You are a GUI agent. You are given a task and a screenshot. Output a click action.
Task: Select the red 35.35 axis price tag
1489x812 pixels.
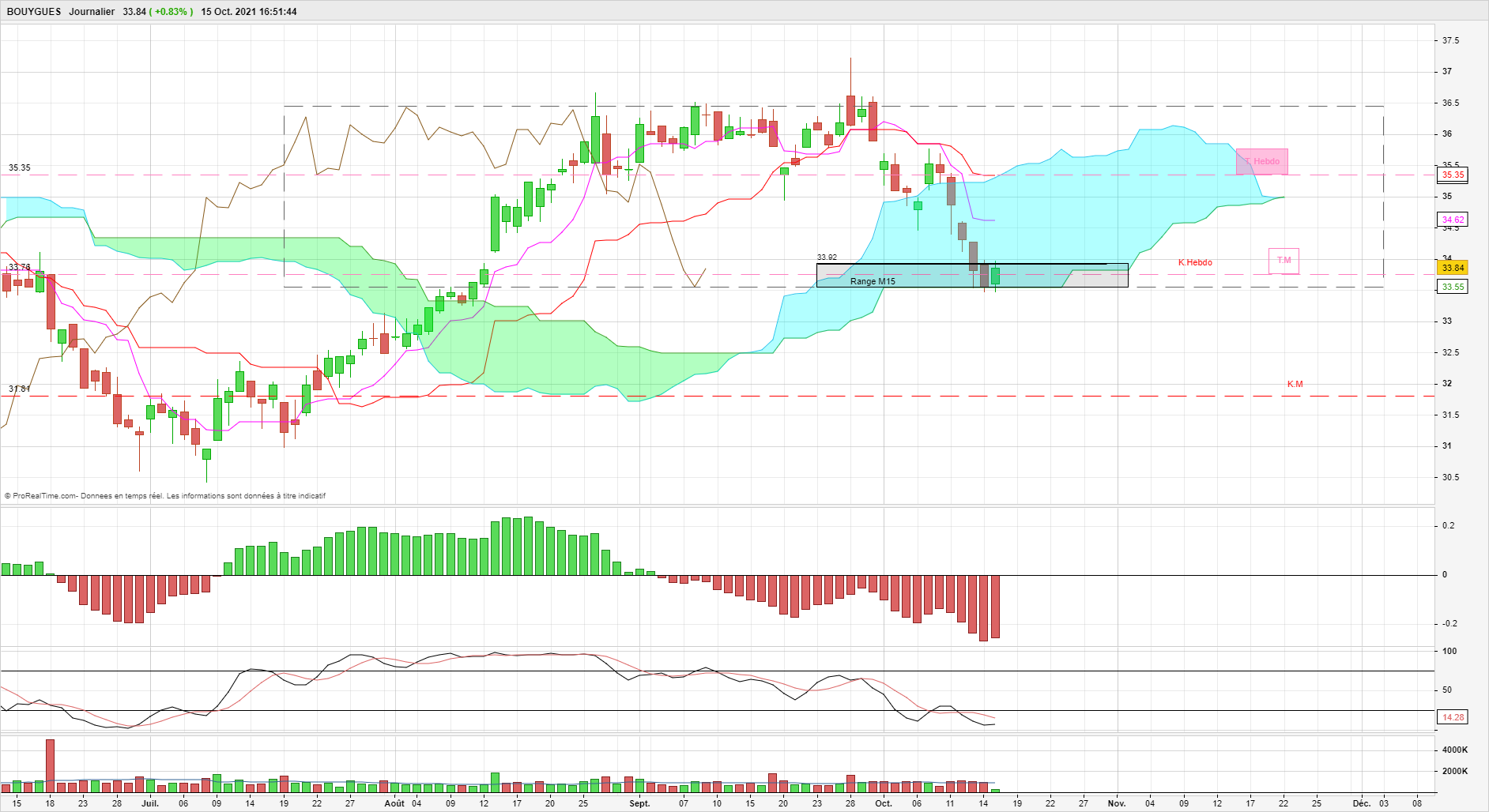1453,175
